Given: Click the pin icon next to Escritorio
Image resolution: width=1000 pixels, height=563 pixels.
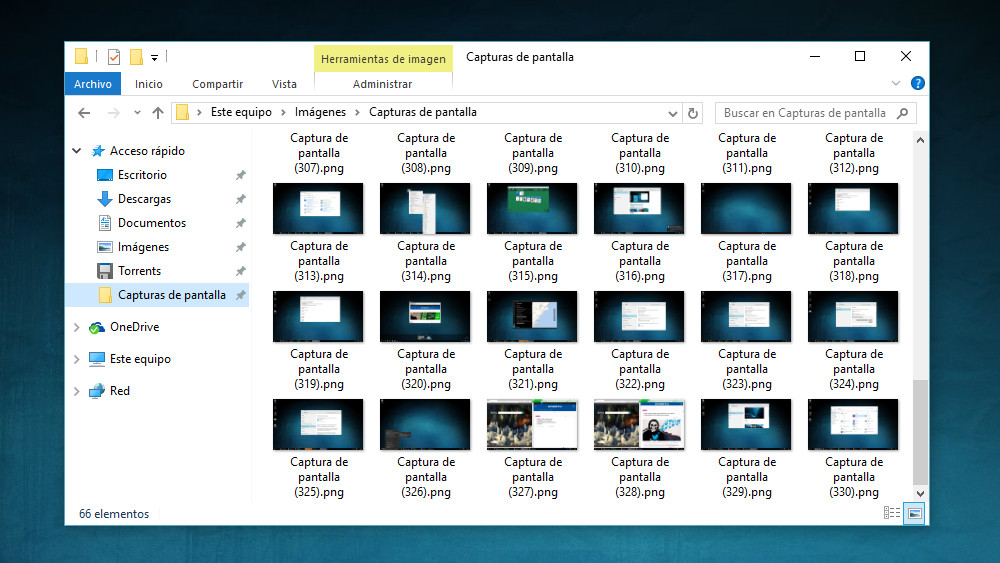Looking at the screenshot, I should 240,175.
